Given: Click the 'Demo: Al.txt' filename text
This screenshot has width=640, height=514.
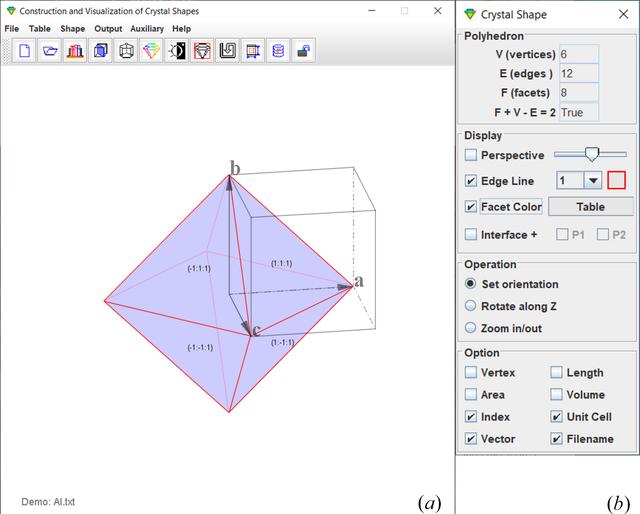Looking at the screenshot, I should pos(48,502).
